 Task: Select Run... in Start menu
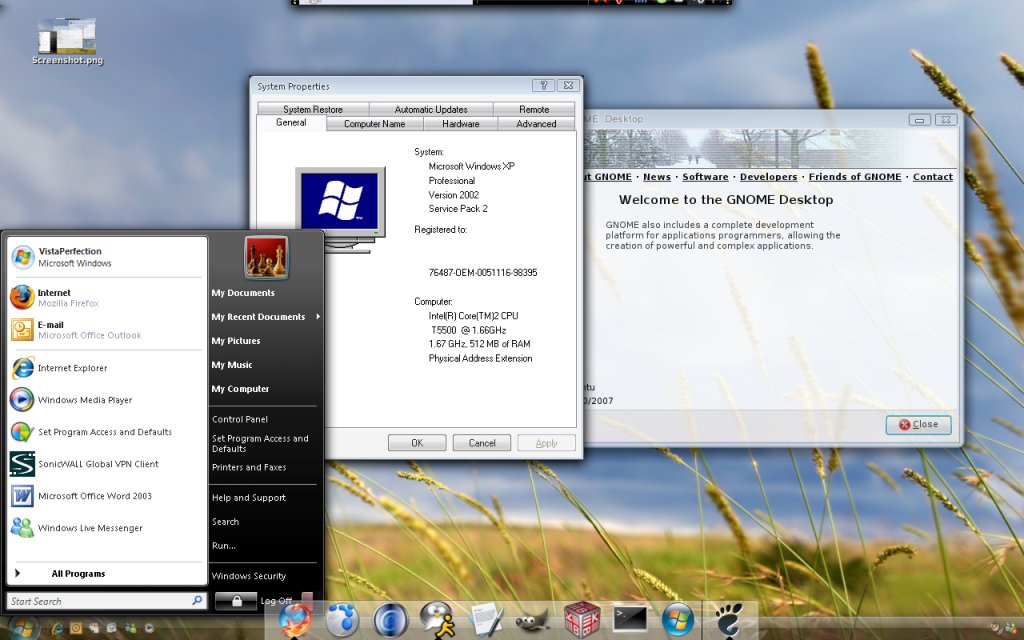[x=223, y=546]
